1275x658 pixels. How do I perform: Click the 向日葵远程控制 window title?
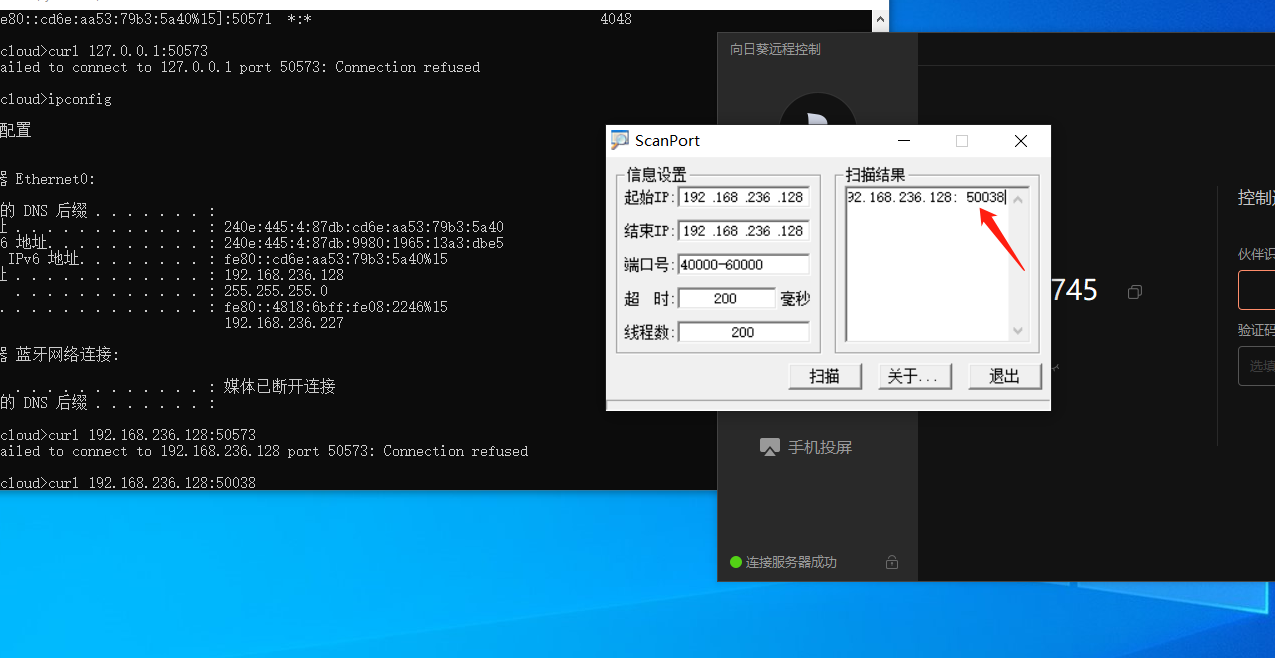coord(776,49)
